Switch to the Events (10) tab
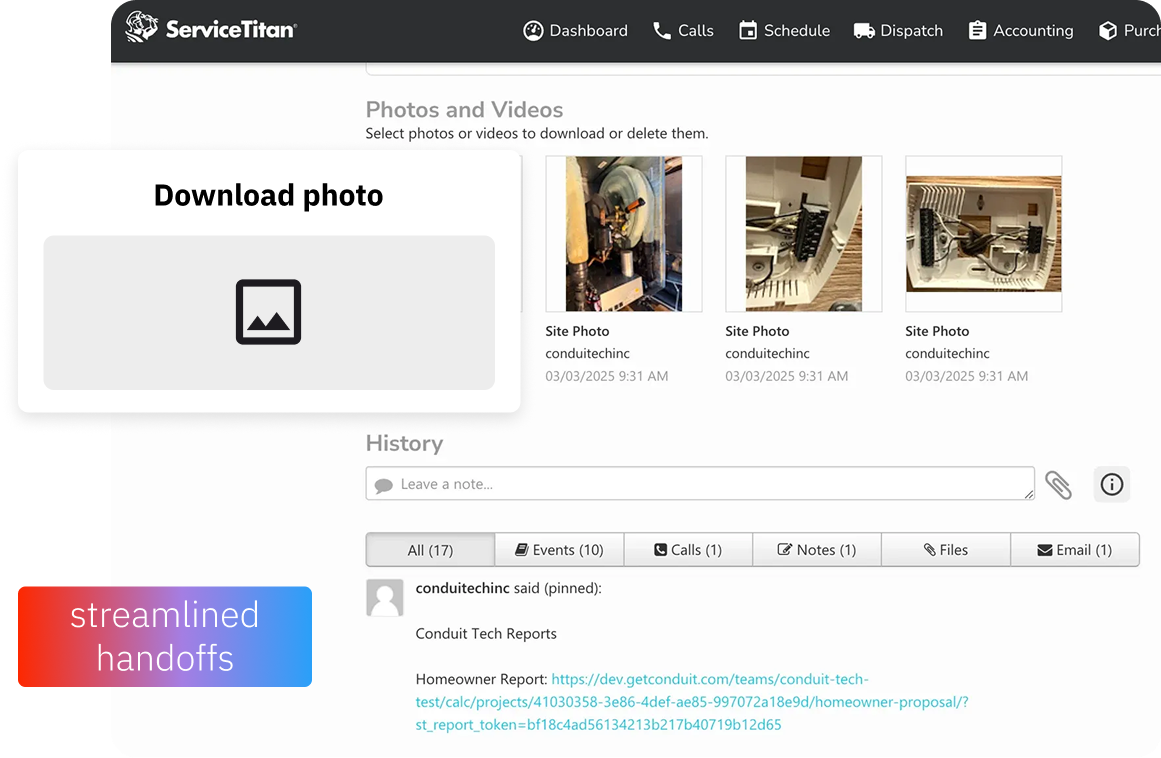This screenshot has width=1161, height=758. [x=559, y=550]
